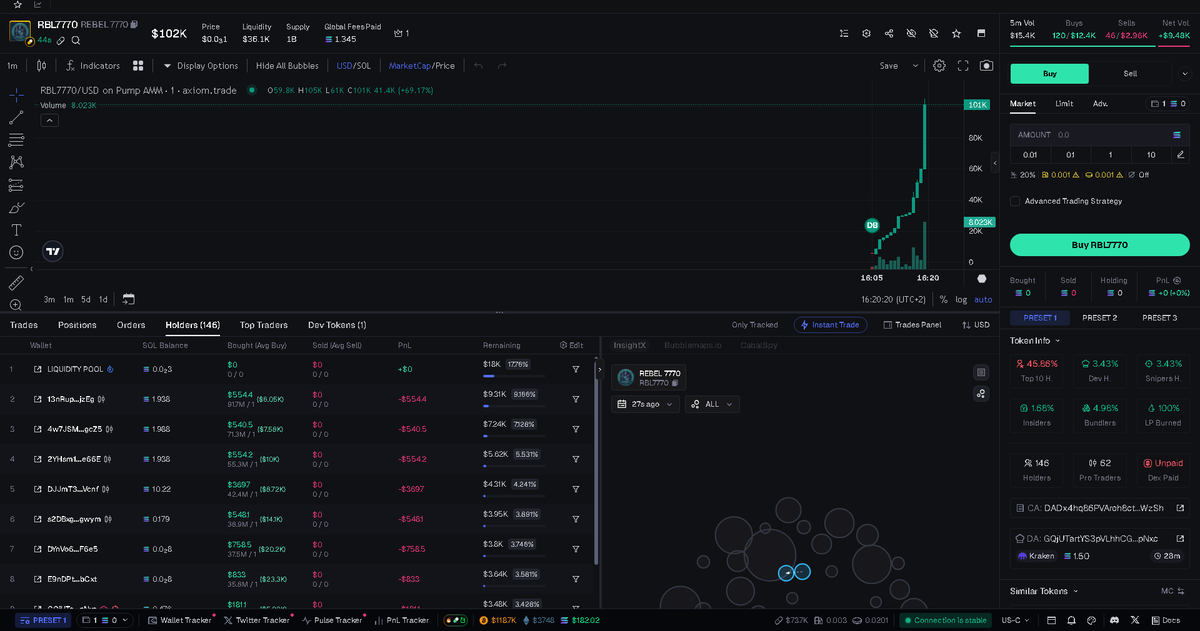Toggle the log scale on chart
The height and width of the screenshot is (631, 1200).
point(961,299)
